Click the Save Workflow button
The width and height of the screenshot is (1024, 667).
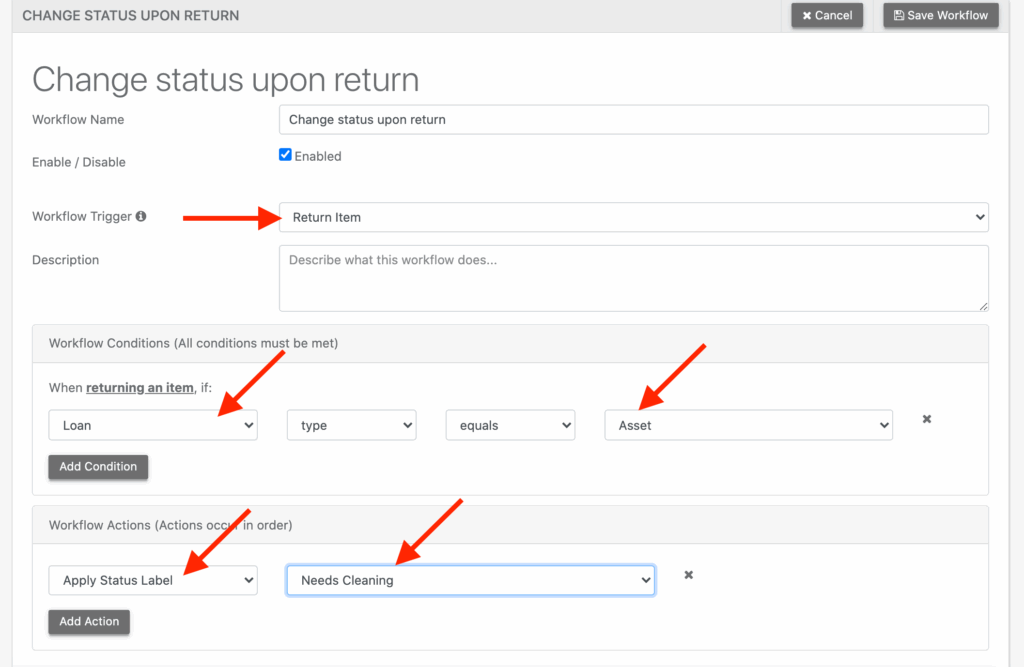tap(940, 15)
